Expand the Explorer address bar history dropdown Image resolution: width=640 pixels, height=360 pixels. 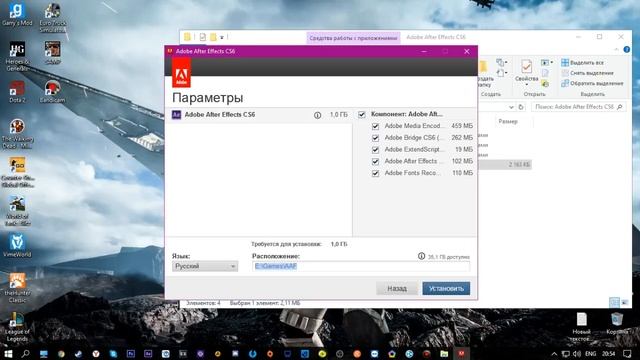pyautogui.click(x=511, y=107)
